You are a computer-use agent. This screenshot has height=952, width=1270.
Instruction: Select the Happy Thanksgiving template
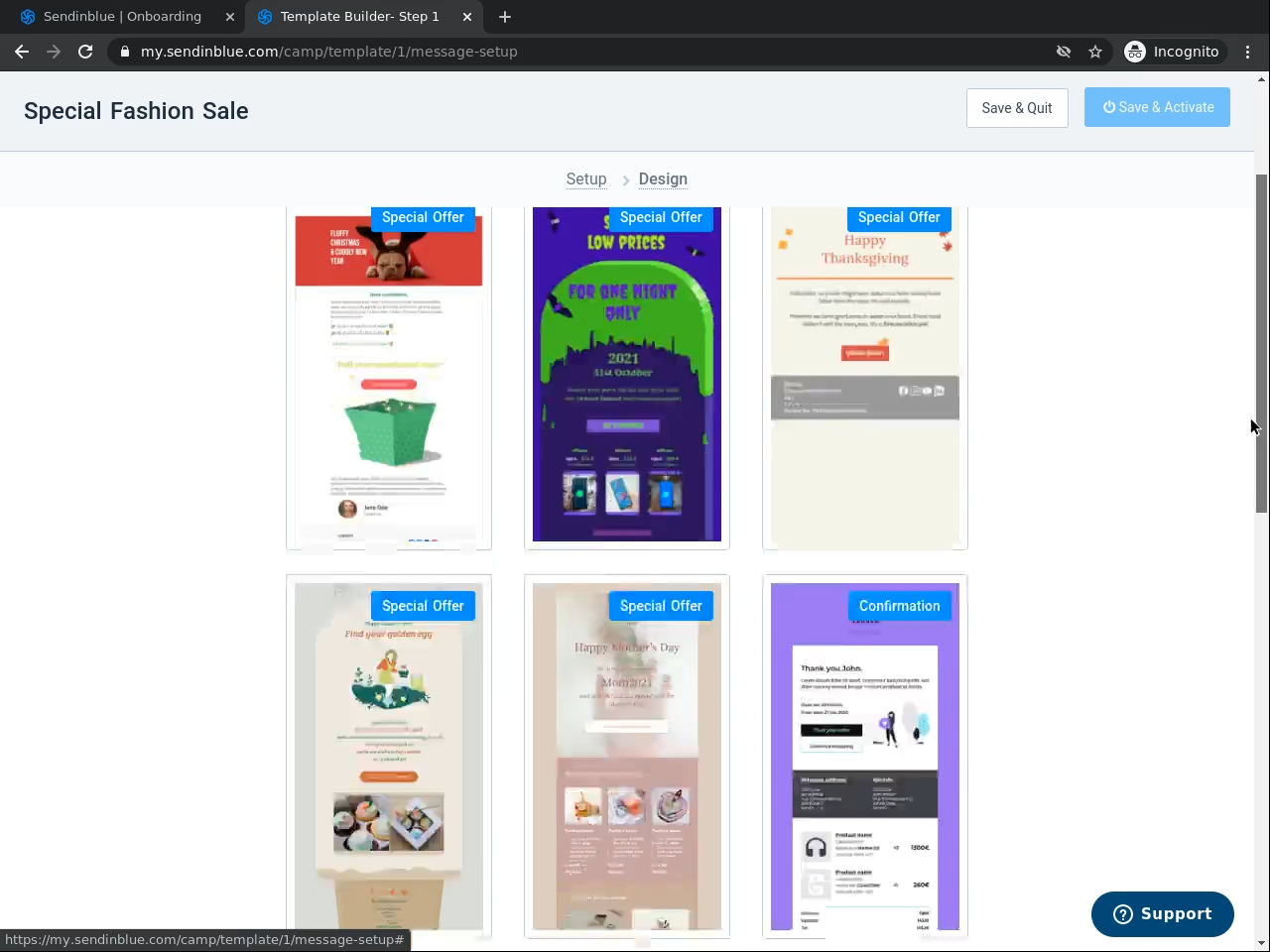pyautogui.click(x=865, y=378)
